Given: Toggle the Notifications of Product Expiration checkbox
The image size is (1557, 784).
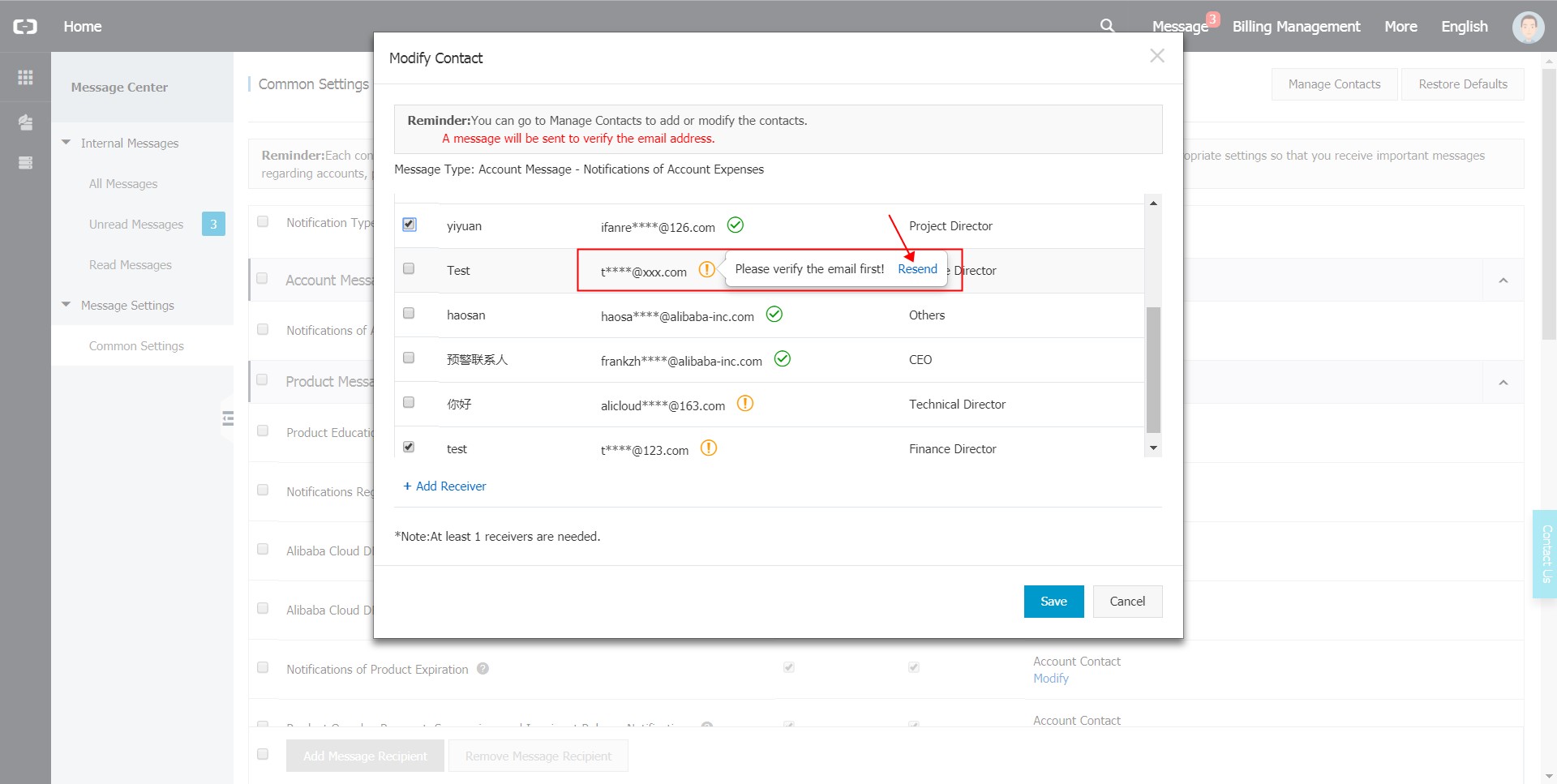Looking at the screenshot, I should [x=263, y=667].
